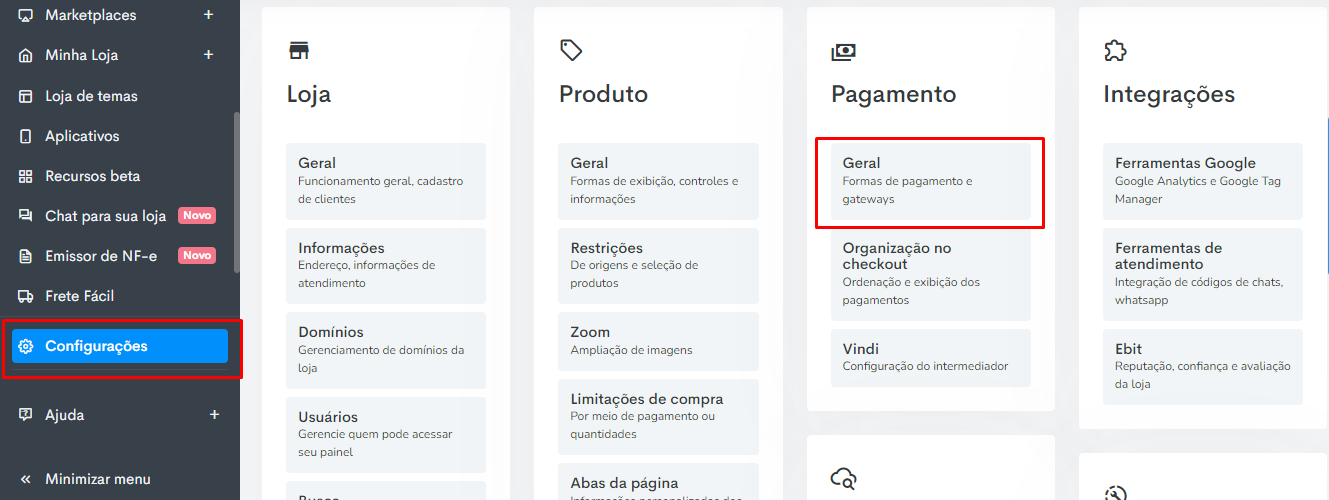The width and height of the screenshot is (1329, 500).
Task: Open Loja Informações settings
Action: (386, 266)
